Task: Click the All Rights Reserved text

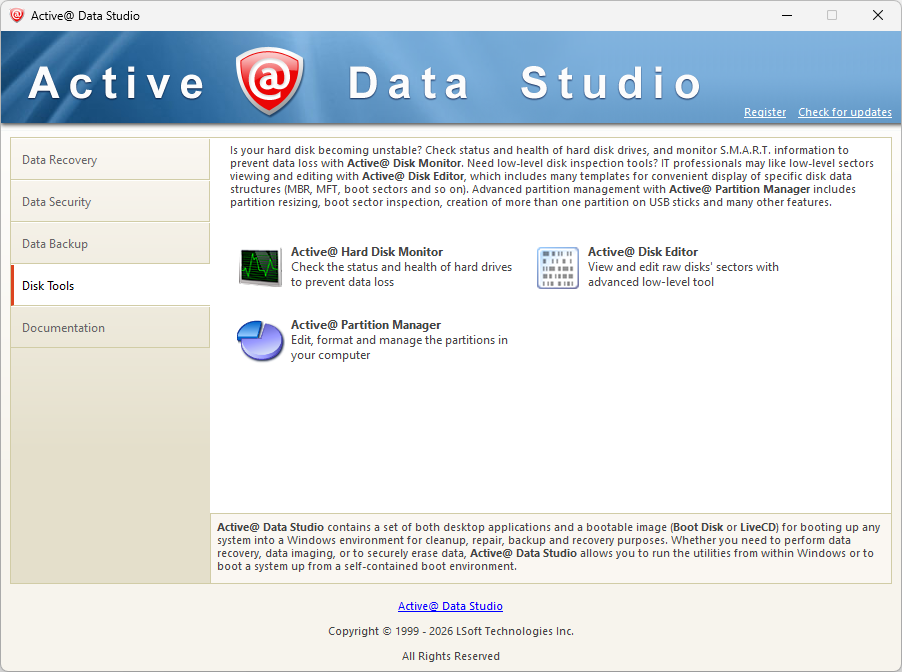Action: pos(451,656)
